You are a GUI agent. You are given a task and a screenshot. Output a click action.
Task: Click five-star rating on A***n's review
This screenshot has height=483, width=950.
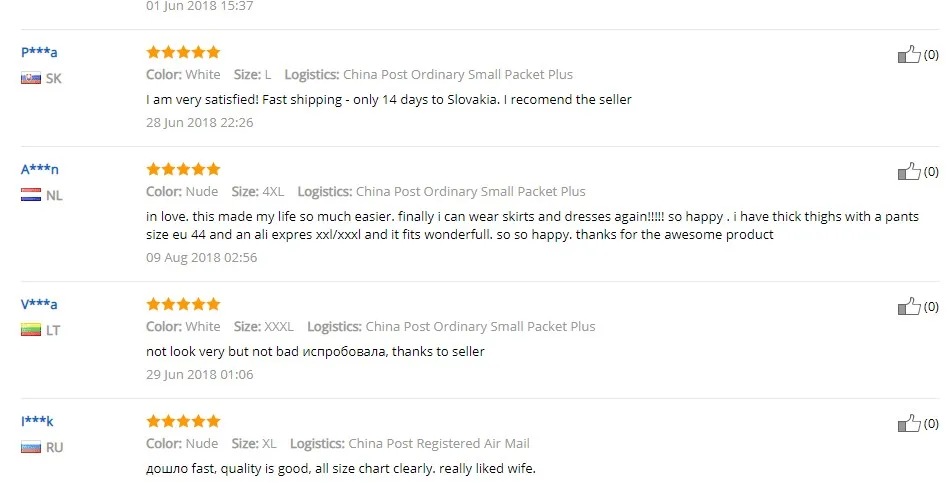(x=183, y=169)
